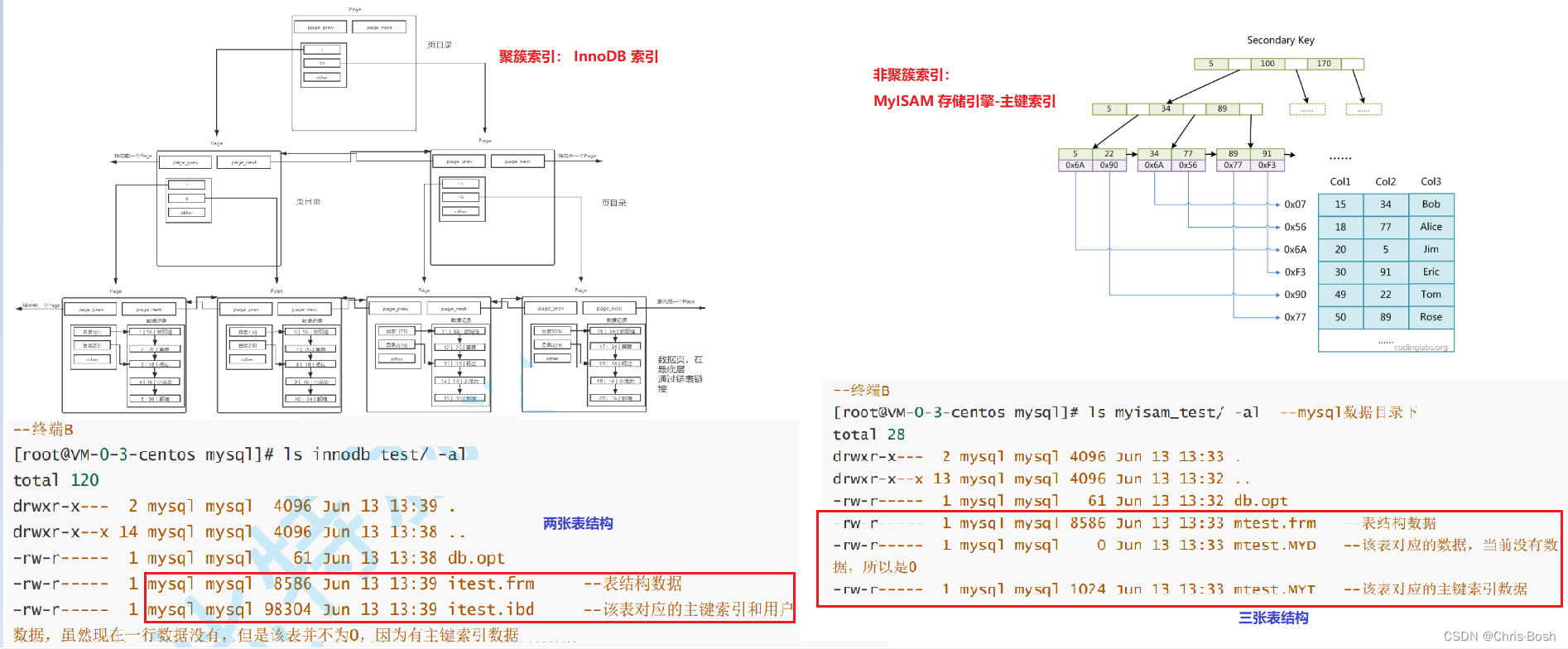This screenshot has height=649, width=1568.
Task: Click the file name 'mtest.frm'
Action: point(1275,523)
